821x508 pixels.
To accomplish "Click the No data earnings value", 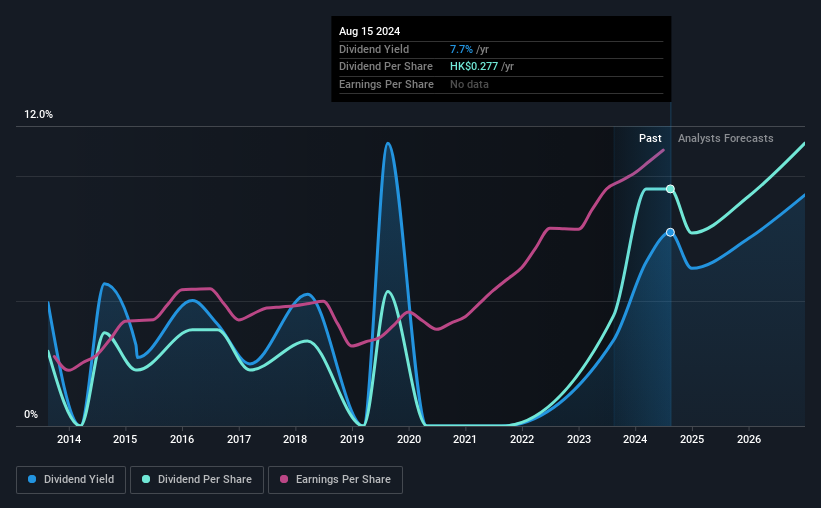I will (x=470, y=84).
